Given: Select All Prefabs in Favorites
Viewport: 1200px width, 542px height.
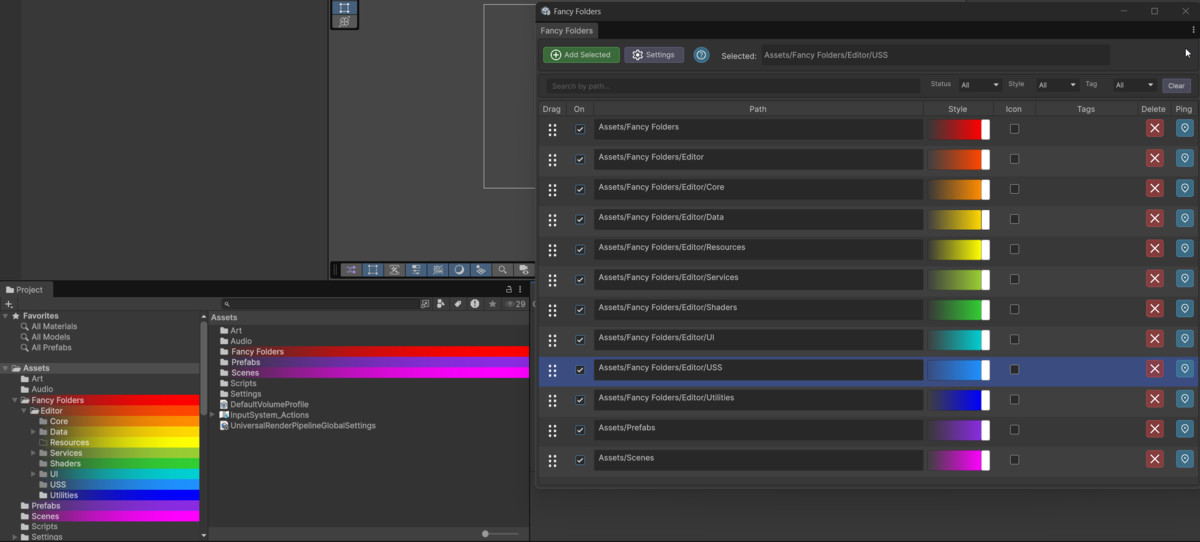Looking at the screenshot, I should point(51,347).
